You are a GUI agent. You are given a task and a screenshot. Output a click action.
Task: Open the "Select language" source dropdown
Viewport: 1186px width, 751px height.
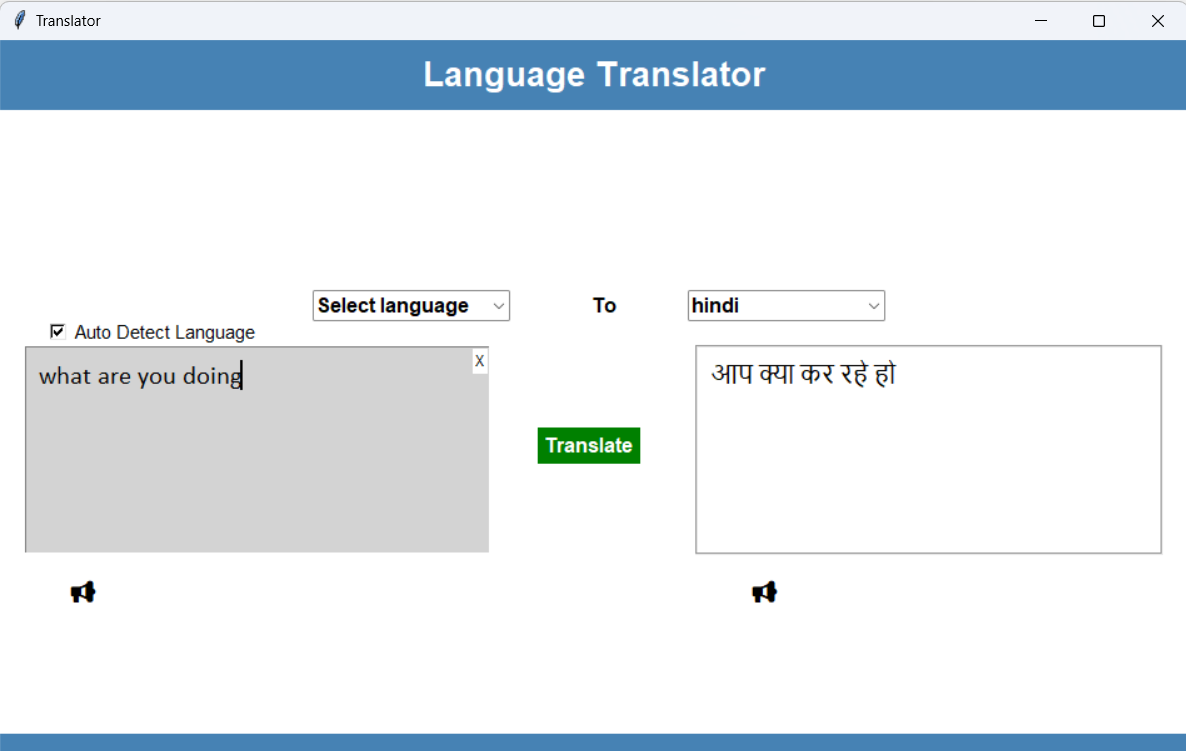click(x=400, y=306)
